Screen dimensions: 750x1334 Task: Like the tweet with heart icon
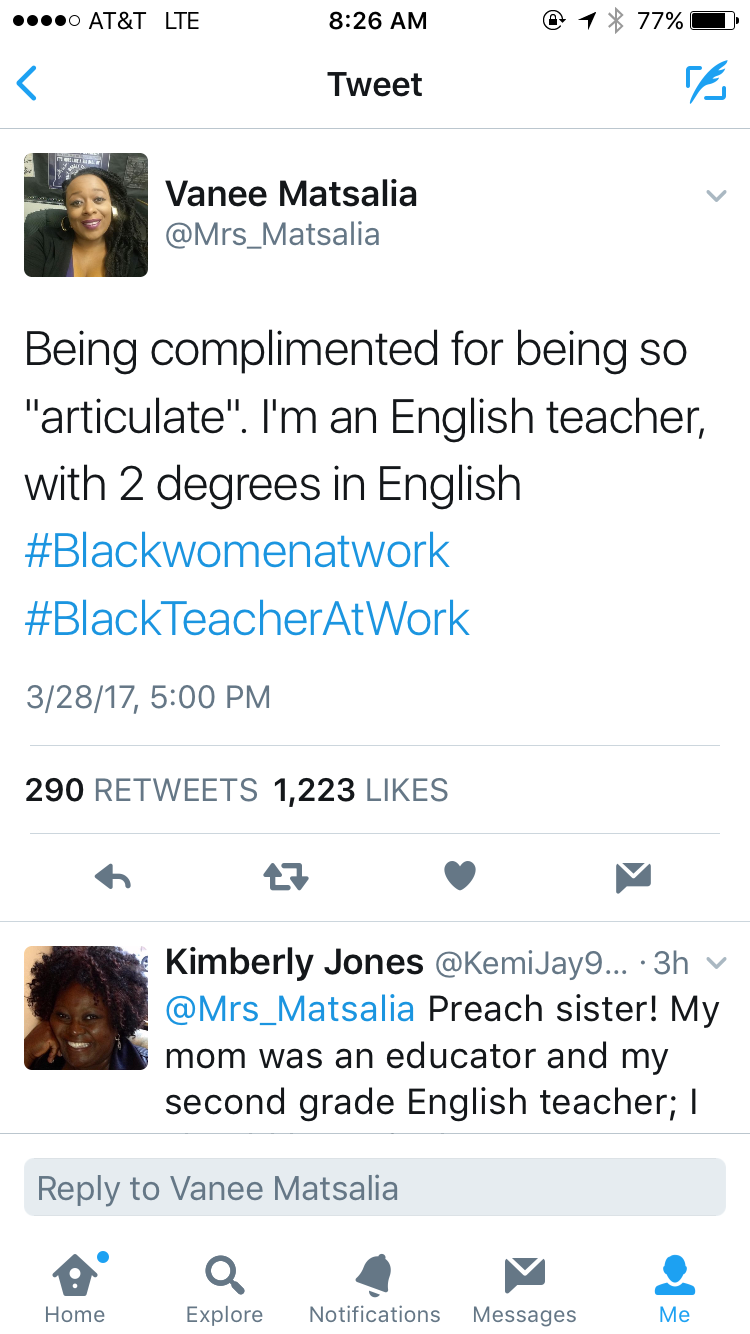460,877
